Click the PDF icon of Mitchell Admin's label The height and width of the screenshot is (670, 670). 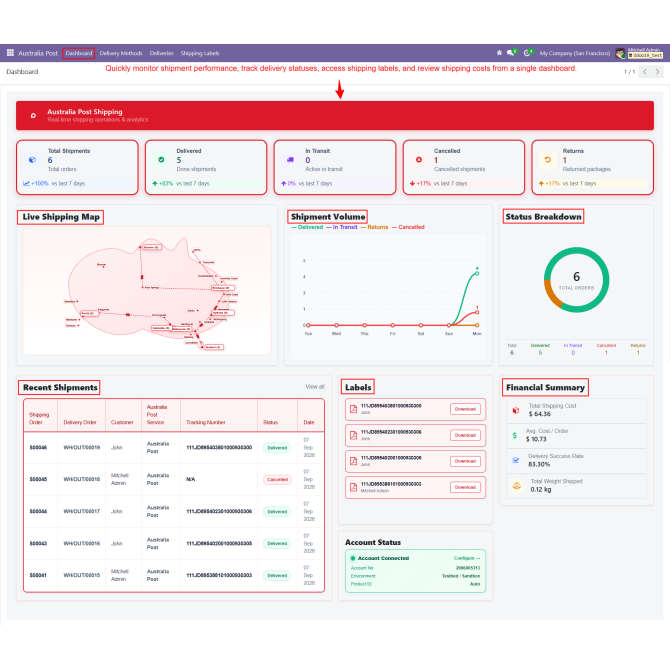click(x=353, y=488)
